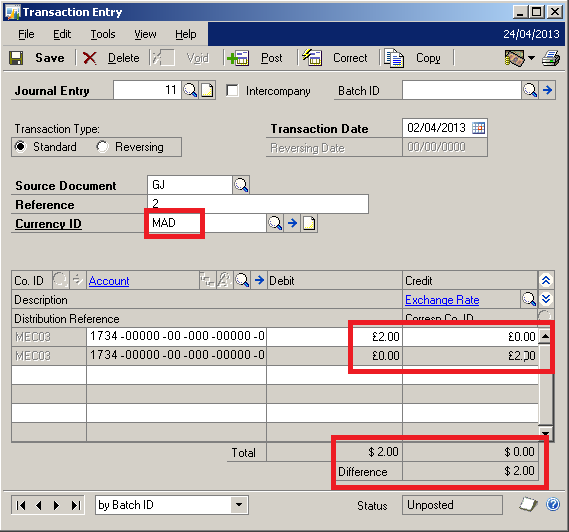
Task: Click the Batch ID input field
Action: coord(461,90)
